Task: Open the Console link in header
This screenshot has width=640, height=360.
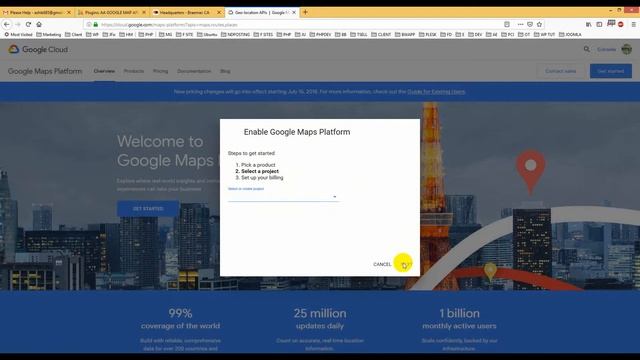Action: (606, 49)
